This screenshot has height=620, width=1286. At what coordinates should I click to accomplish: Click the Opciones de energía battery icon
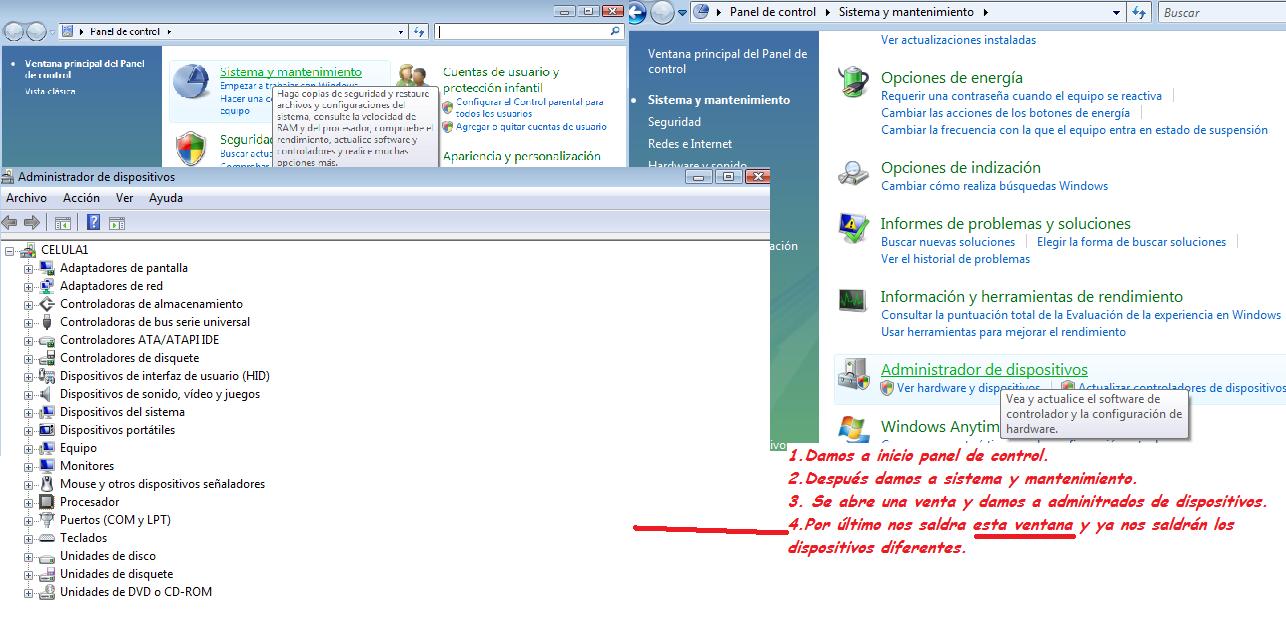853,80
